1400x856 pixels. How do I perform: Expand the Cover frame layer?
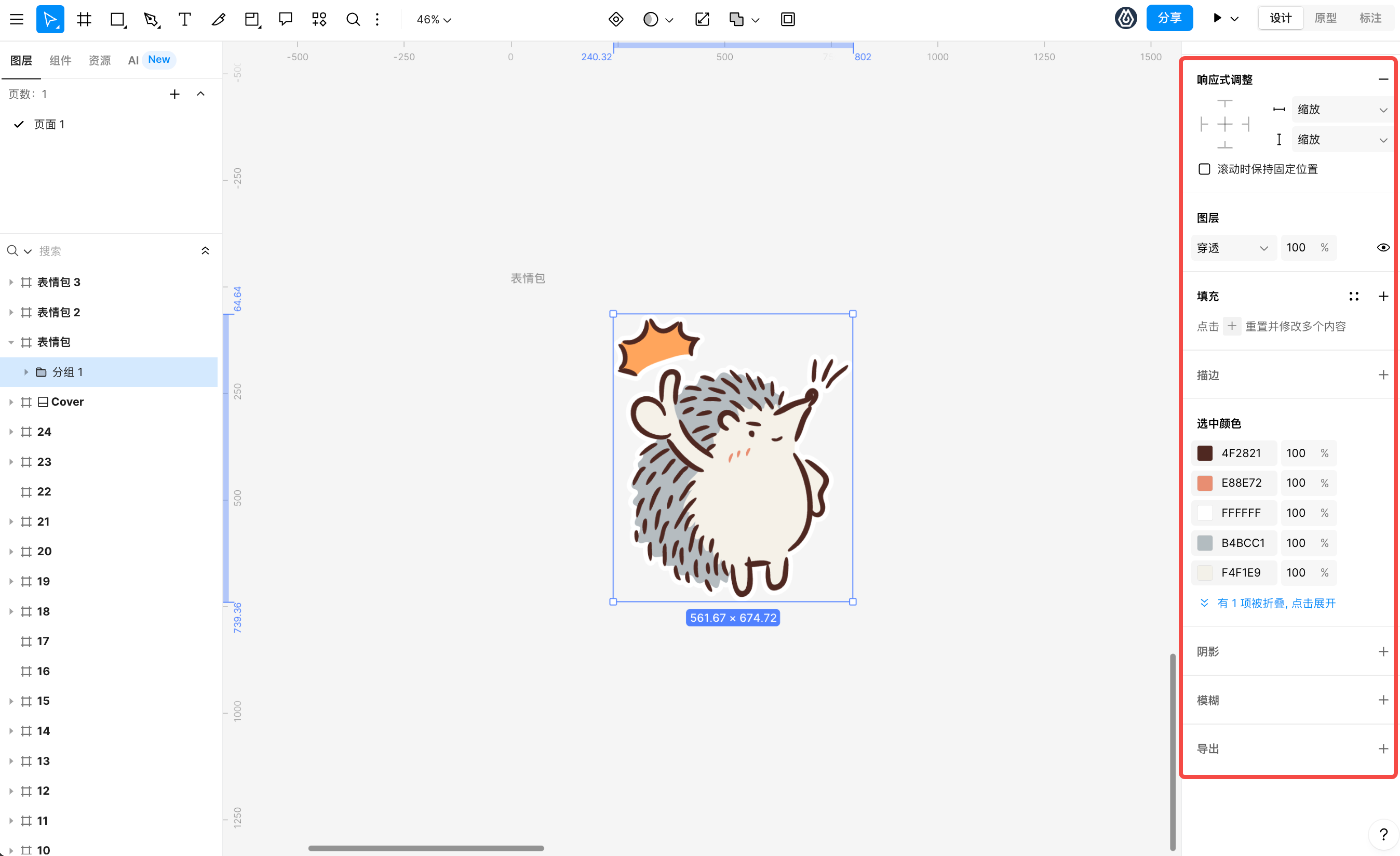coord(11,402)
